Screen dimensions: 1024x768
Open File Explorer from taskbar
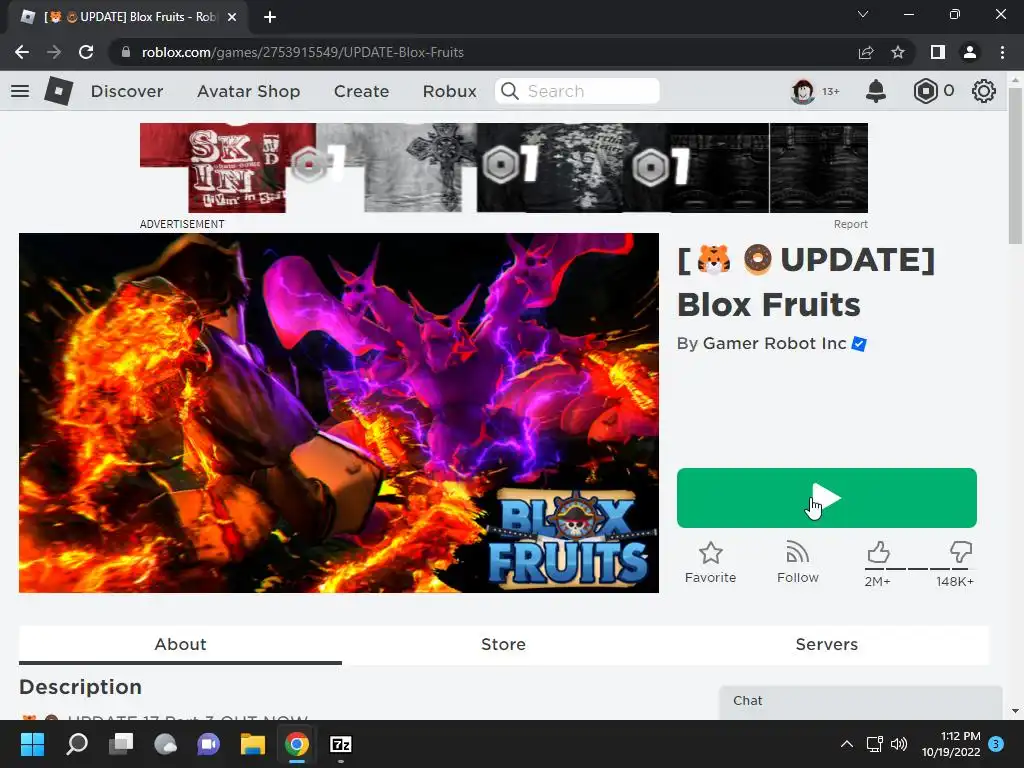pos(253,744)
